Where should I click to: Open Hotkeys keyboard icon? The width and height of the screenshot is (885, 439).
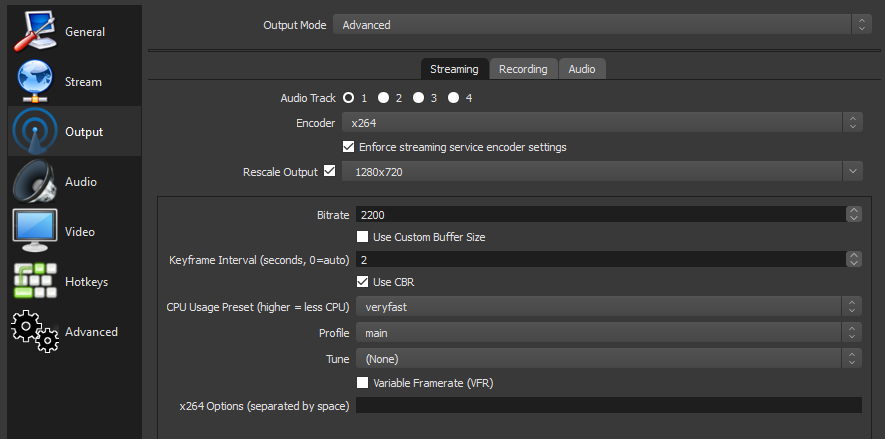pyautogui.click(x=34, y=282)
